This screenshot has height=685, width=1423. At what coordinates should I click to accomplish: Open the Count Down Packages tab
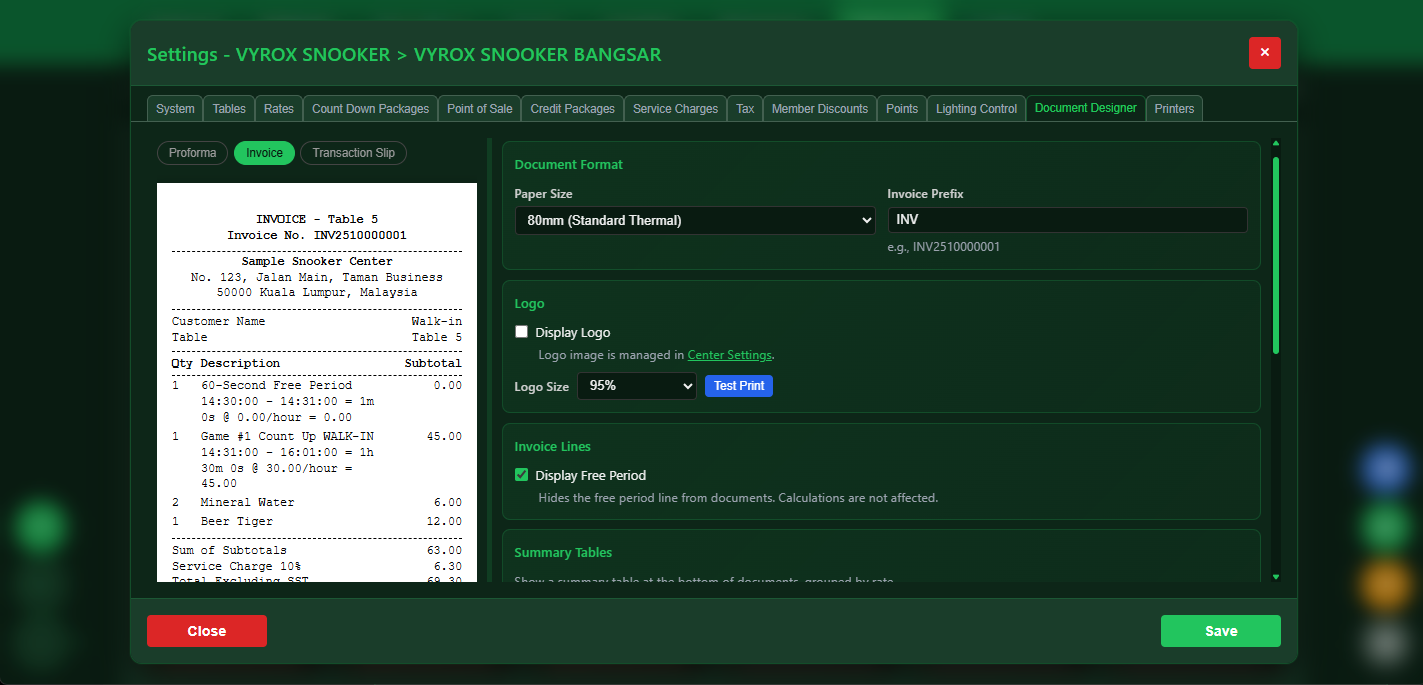(370, 108)
